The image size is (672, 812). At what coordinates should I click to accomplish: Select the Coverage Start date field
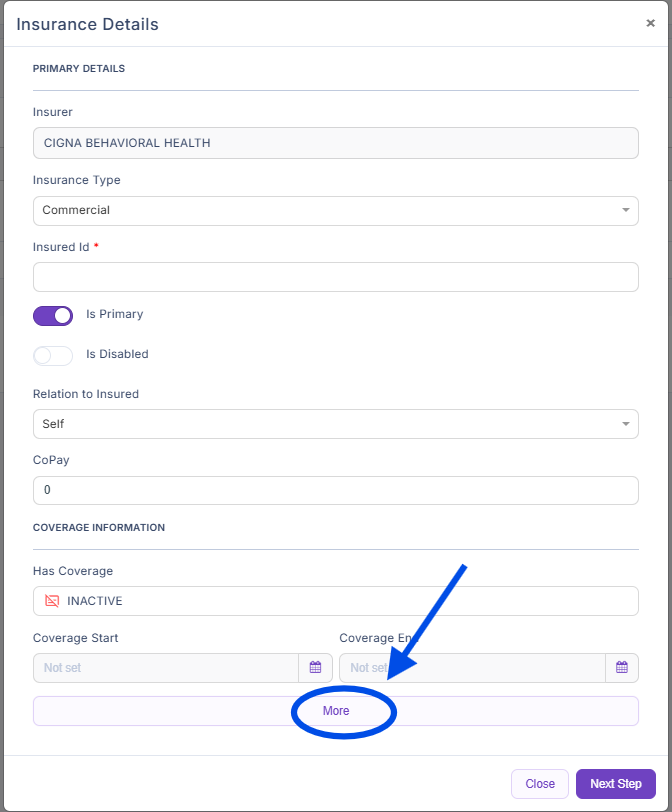(166, 668)
